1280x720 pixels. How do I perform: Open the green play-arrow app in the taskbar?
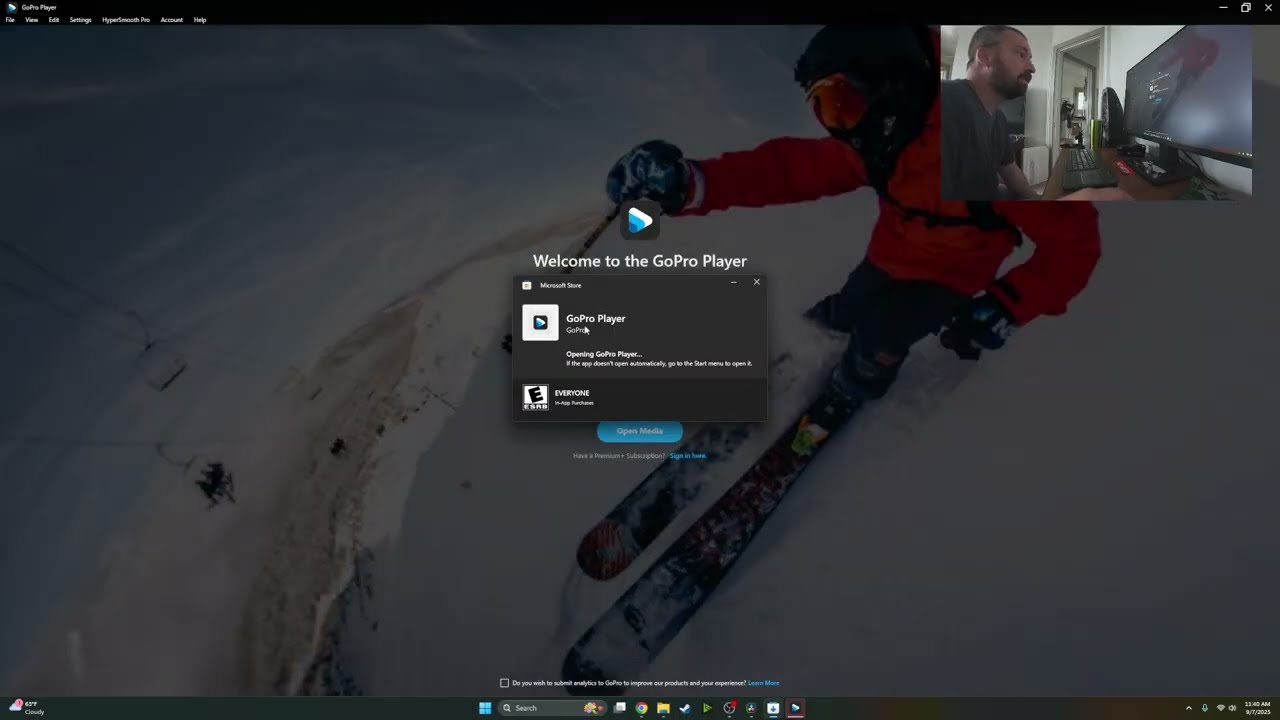[x=707, y=708]
